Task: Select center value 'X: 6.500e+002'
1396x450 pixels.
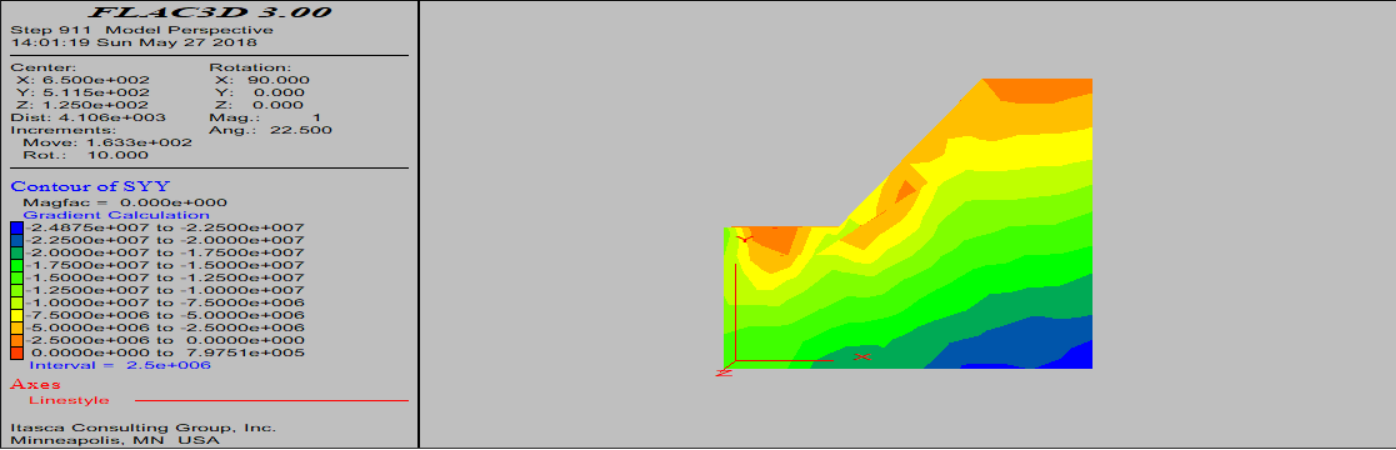Action: click(82, 80)
